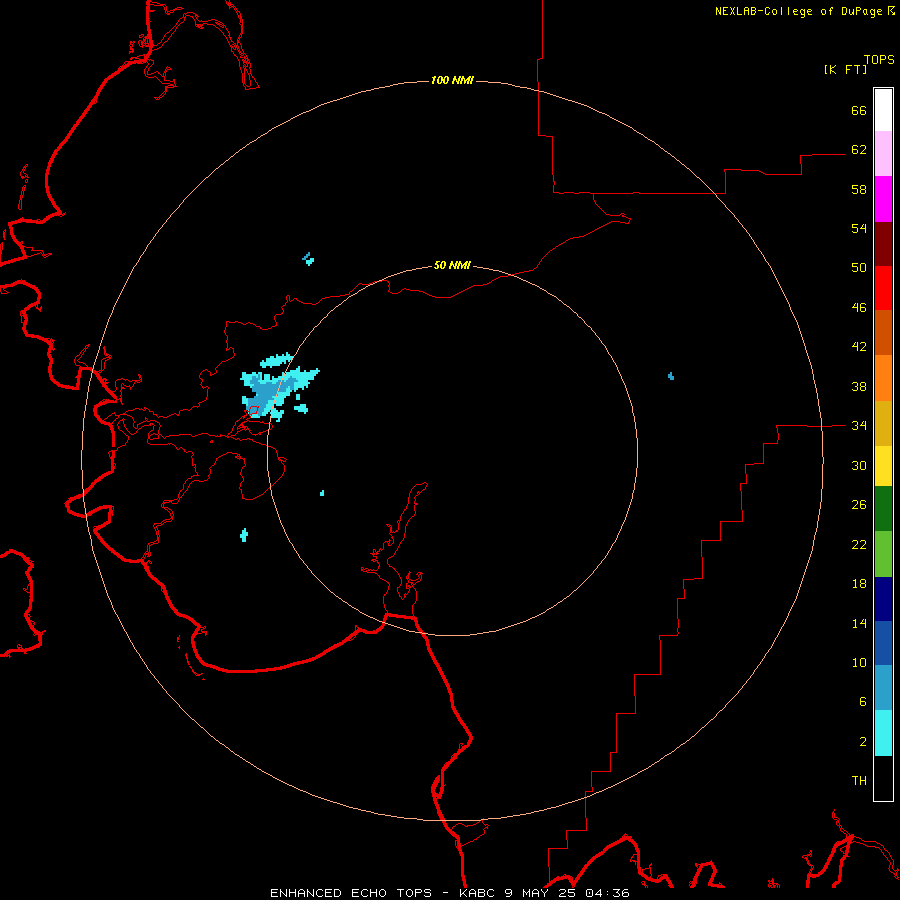Click the 10 legend value

pos(859,662)
